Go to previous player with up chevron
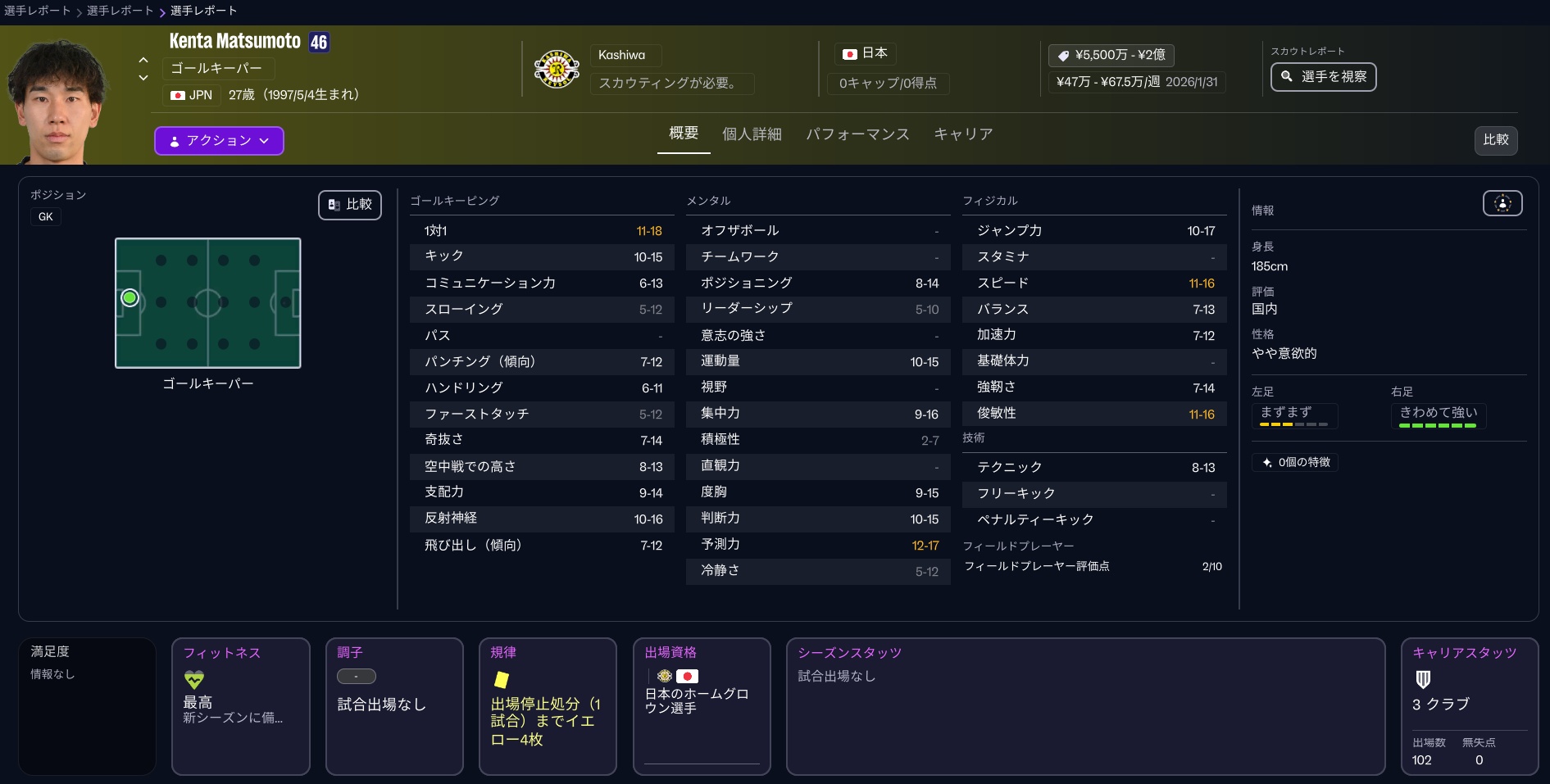The height and width of the screenshot is (784, 1550). coord(143,60)
